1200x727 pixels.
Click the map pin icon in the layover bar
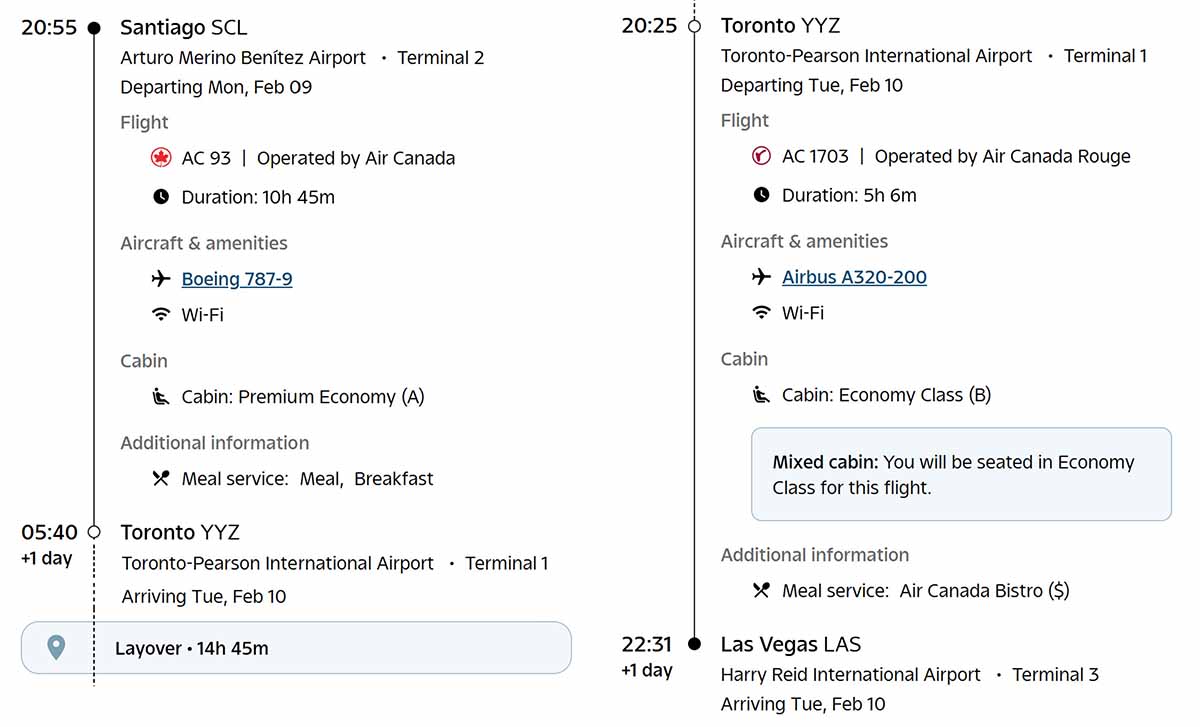57,648
